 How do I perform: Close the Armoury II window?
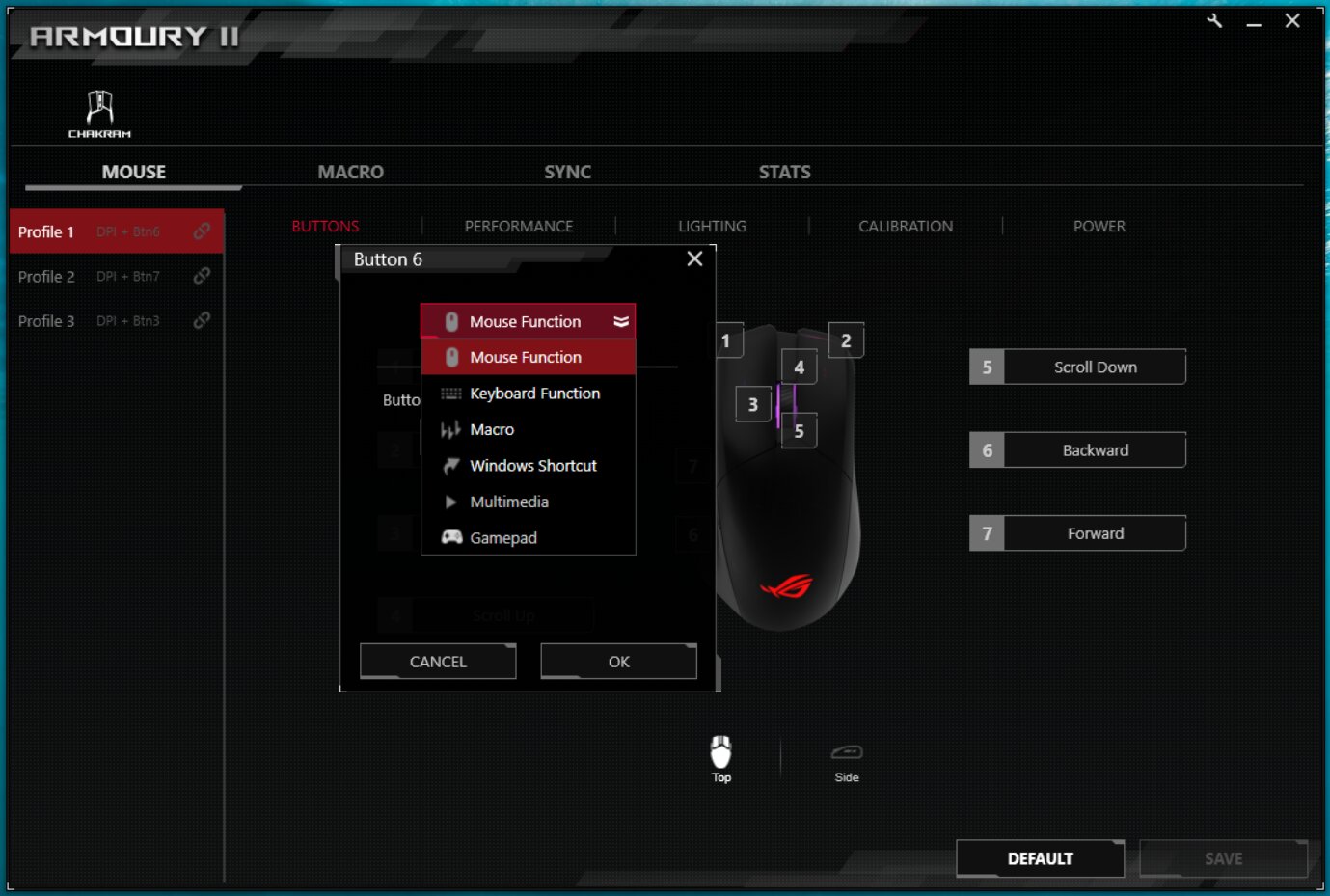click(1292, 20)
